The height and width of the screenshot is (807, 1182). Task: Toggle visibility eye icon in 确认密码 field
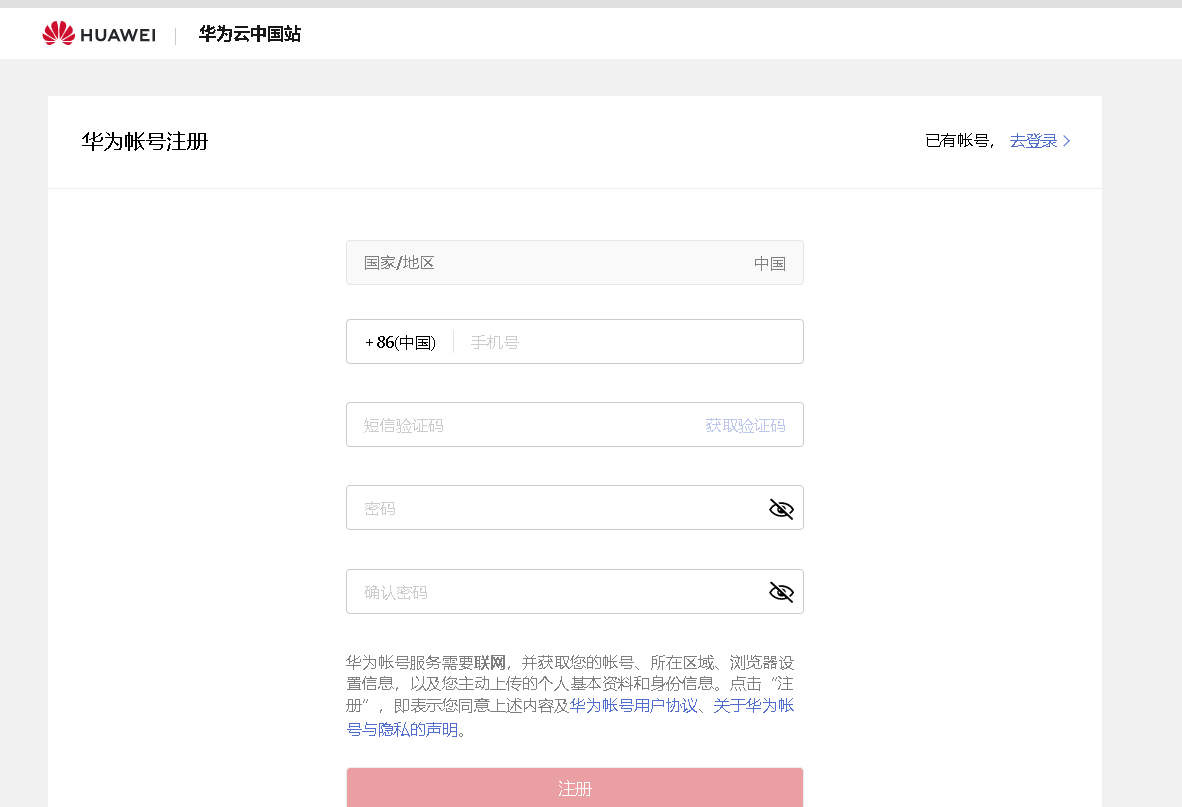[x=781, y=592]
